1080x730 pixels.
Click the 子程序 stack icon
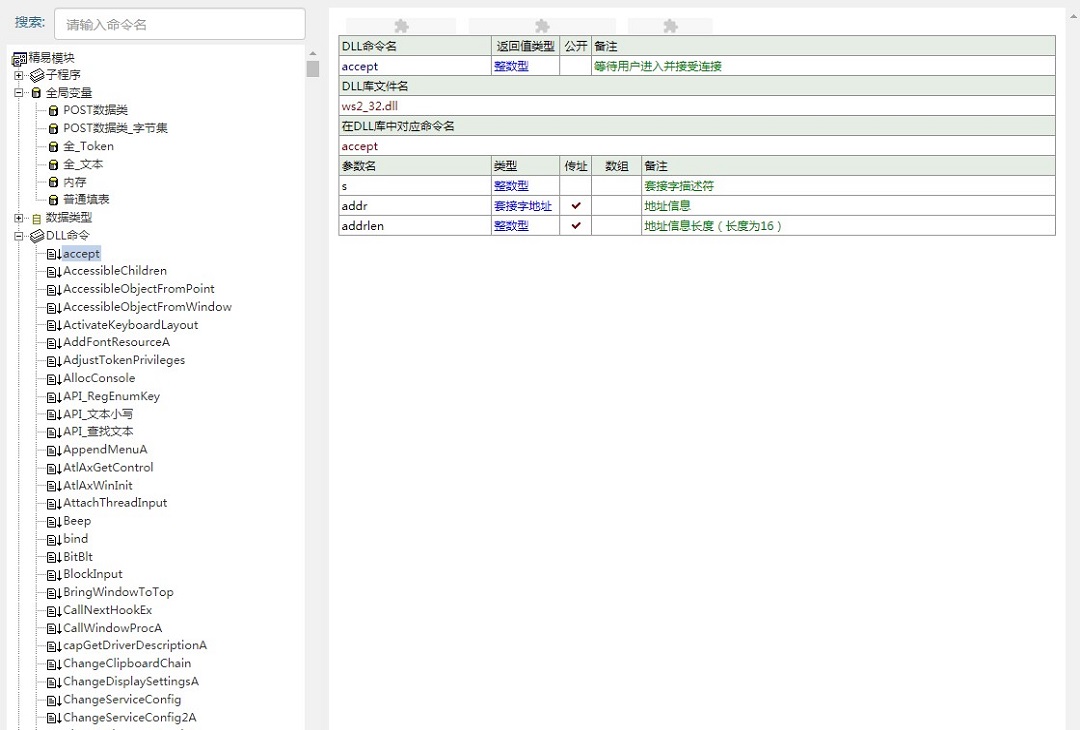tap(37, 75)
